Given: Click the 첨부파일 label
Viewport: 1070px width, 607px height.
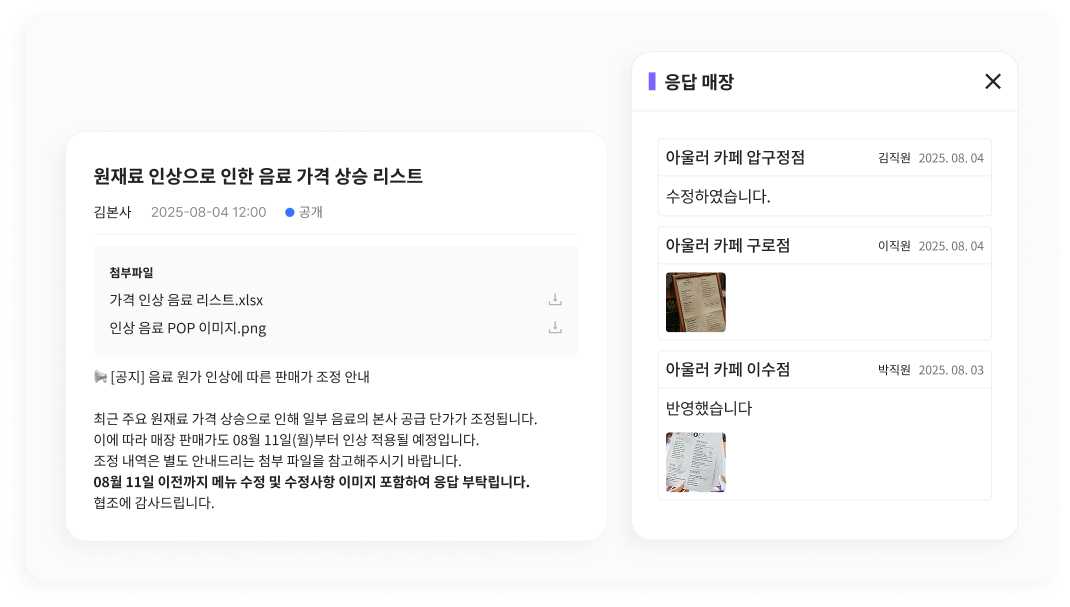Looking at the screenshot, I should click(x=131, y=272).
